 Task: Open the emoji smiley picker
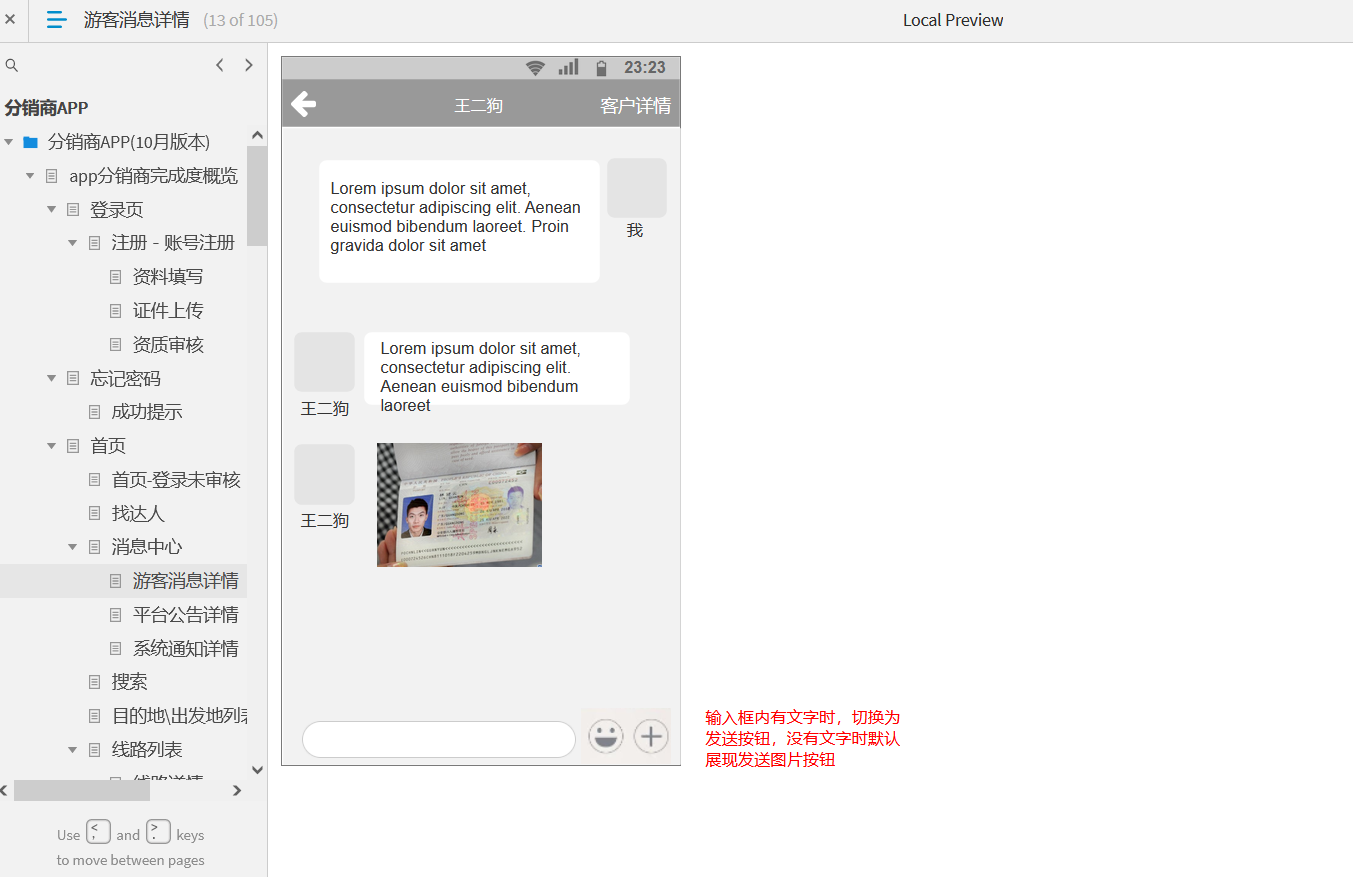605,737
